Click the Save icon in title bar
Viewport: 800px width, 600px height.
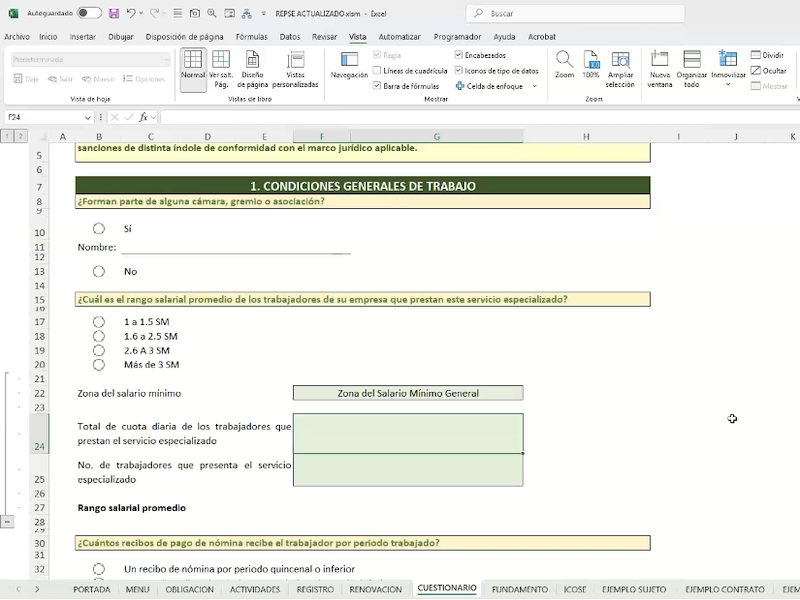pyautogui.click(x=114, y=14)
